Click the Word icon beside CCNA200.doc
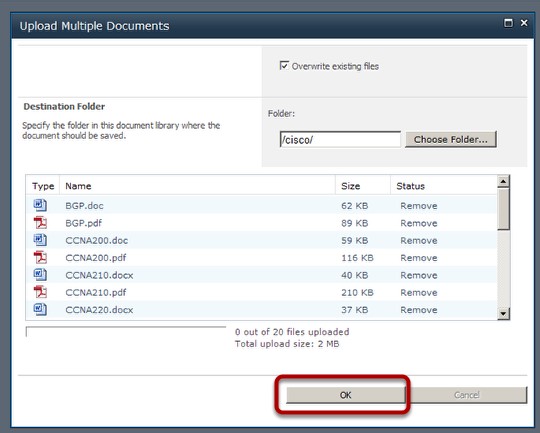The width and height of the screenshot is (540, 433). tap(40, 240)
